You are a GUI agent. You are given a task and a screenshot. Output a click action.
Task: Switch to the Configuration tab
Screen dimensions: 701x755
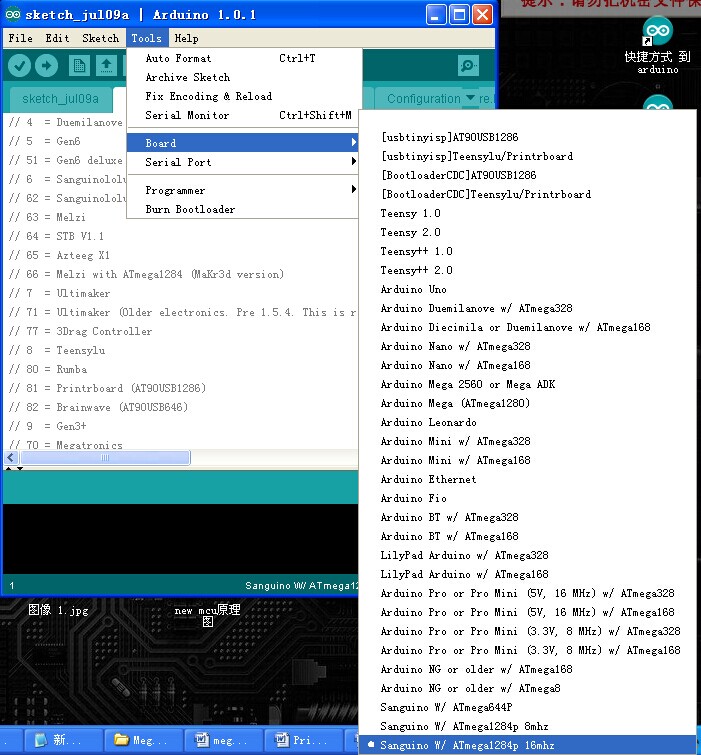(424, 99)
